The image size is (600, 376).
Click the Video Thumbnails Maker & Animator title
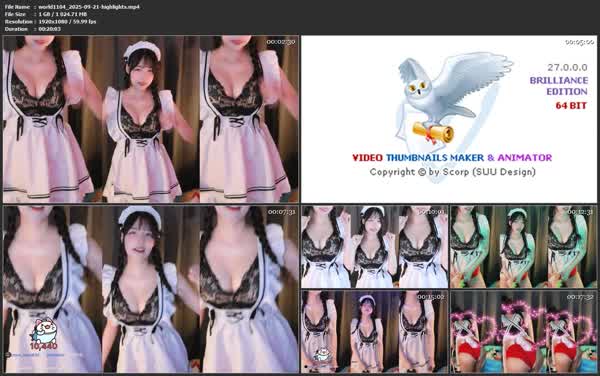[x=452, y=158]
